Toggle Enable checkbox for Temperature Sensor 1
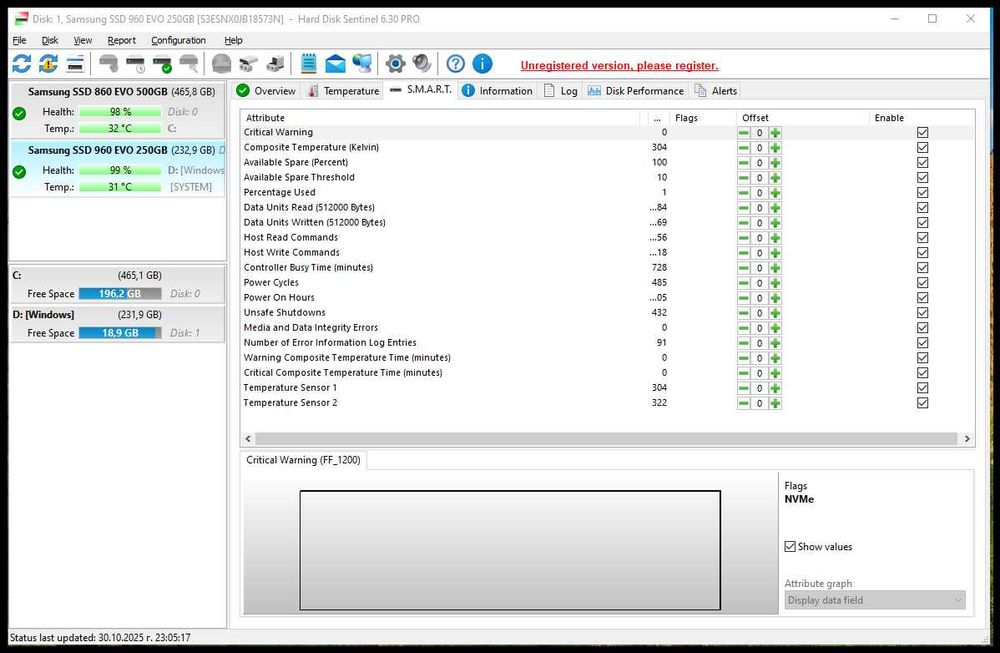The width and height of the screenshot is (1000, 653). coord(922,388)
